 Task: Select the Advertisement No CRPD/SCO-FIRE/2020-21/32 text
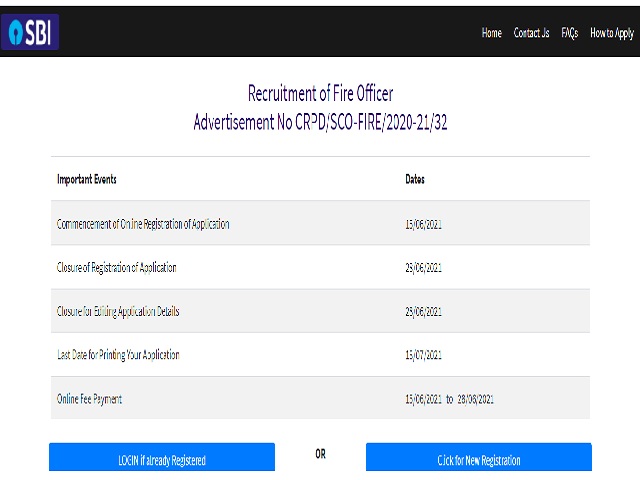pos(320,122)
